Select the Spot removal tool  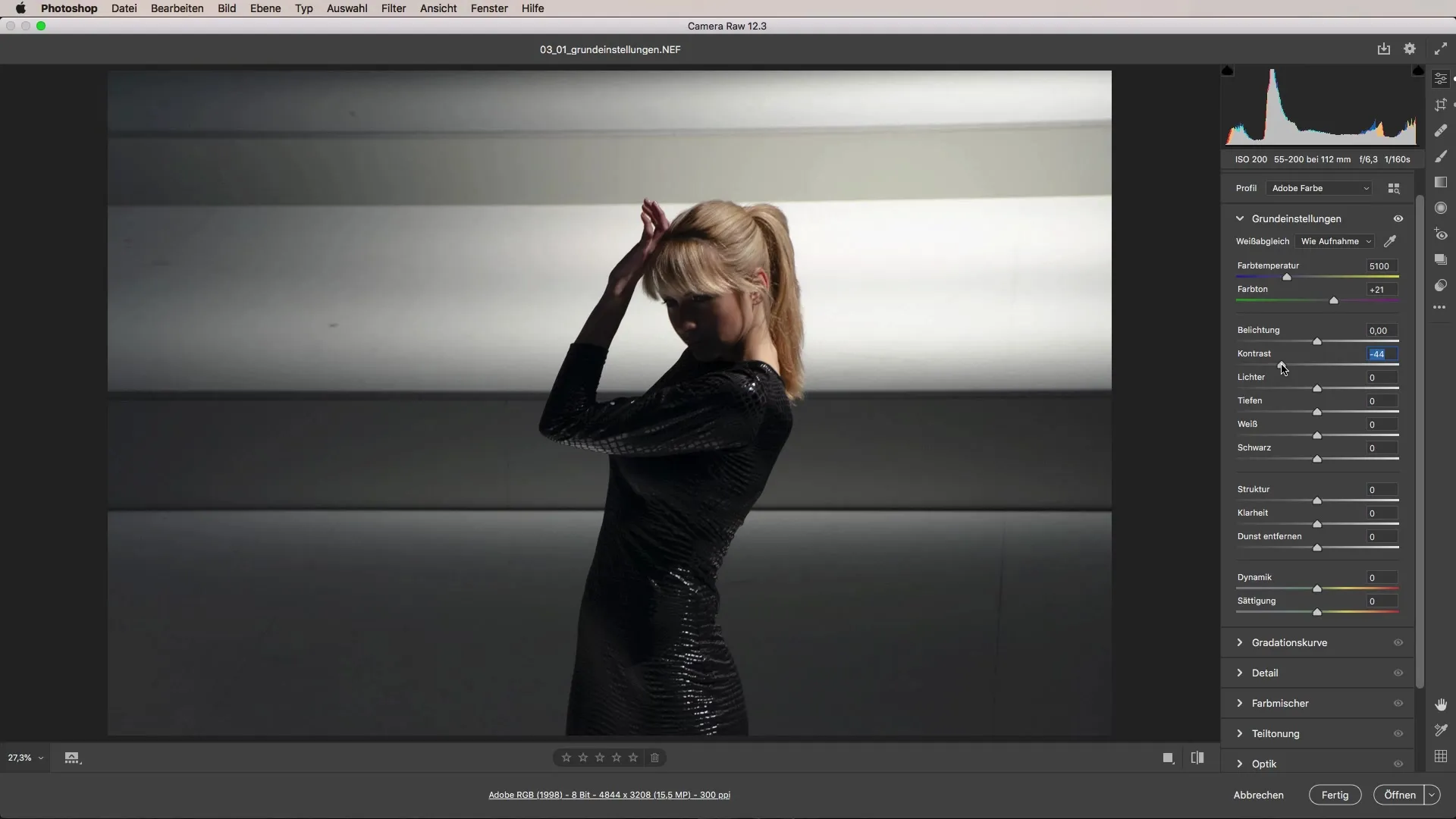[1441, 130]
